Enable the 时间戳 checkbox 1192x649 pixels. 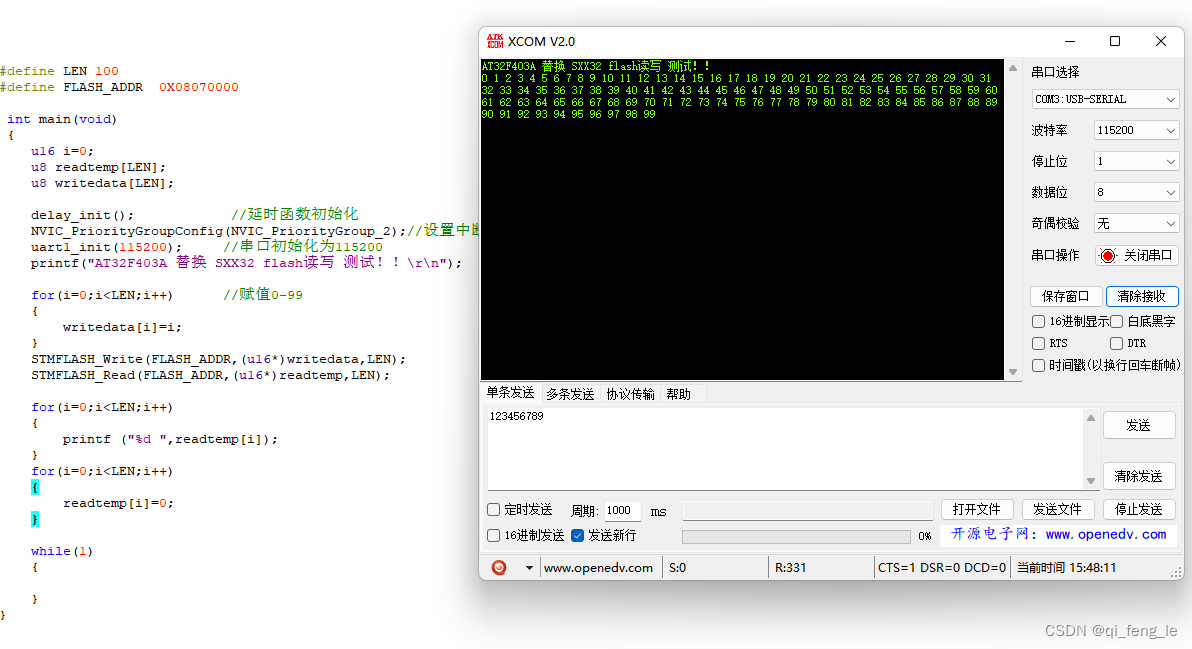(x=1038, y=366)
